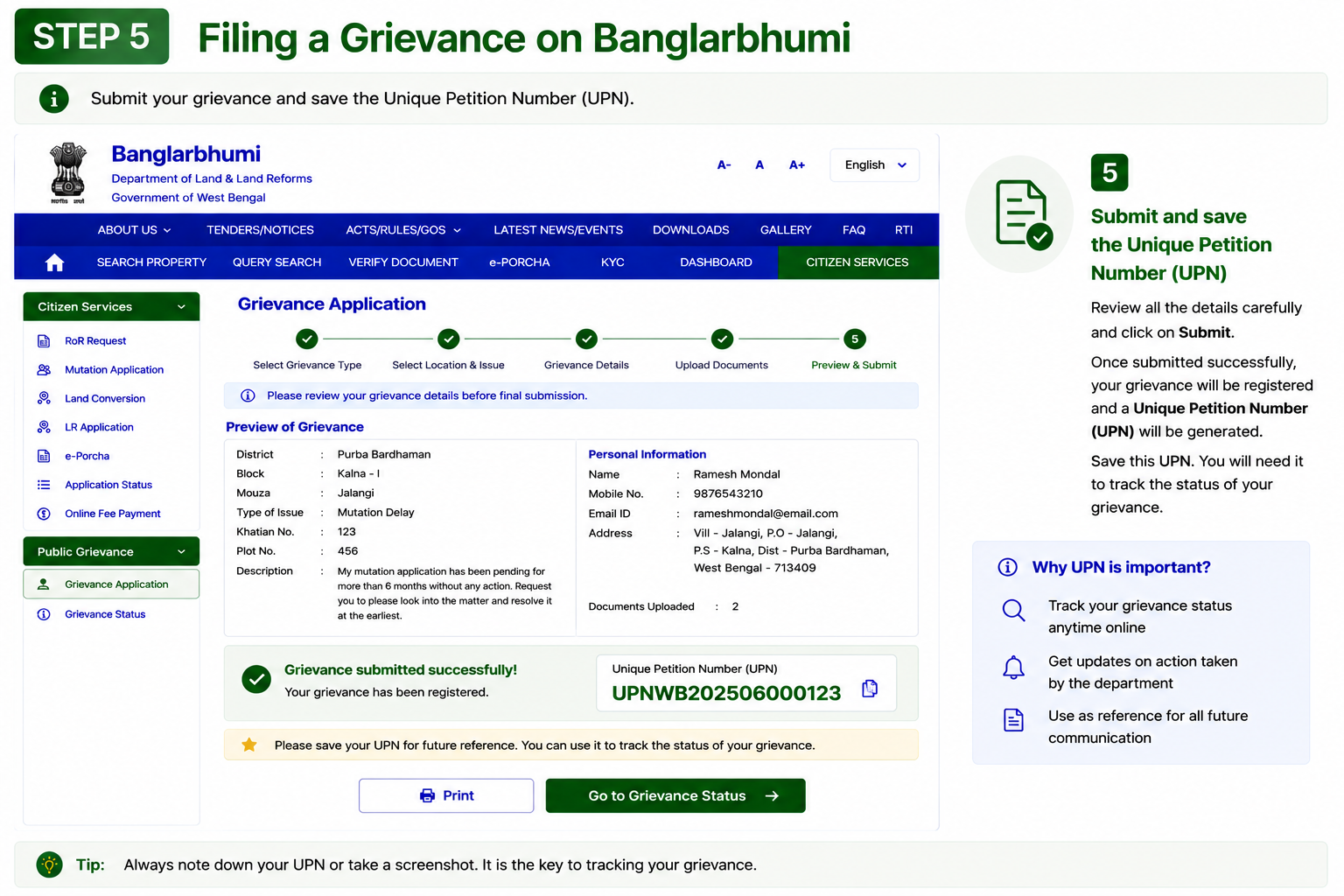Click the star icon in save-UPN notice
The width and height of the screenshot is (1344, 896).
(x=249, y=745)
